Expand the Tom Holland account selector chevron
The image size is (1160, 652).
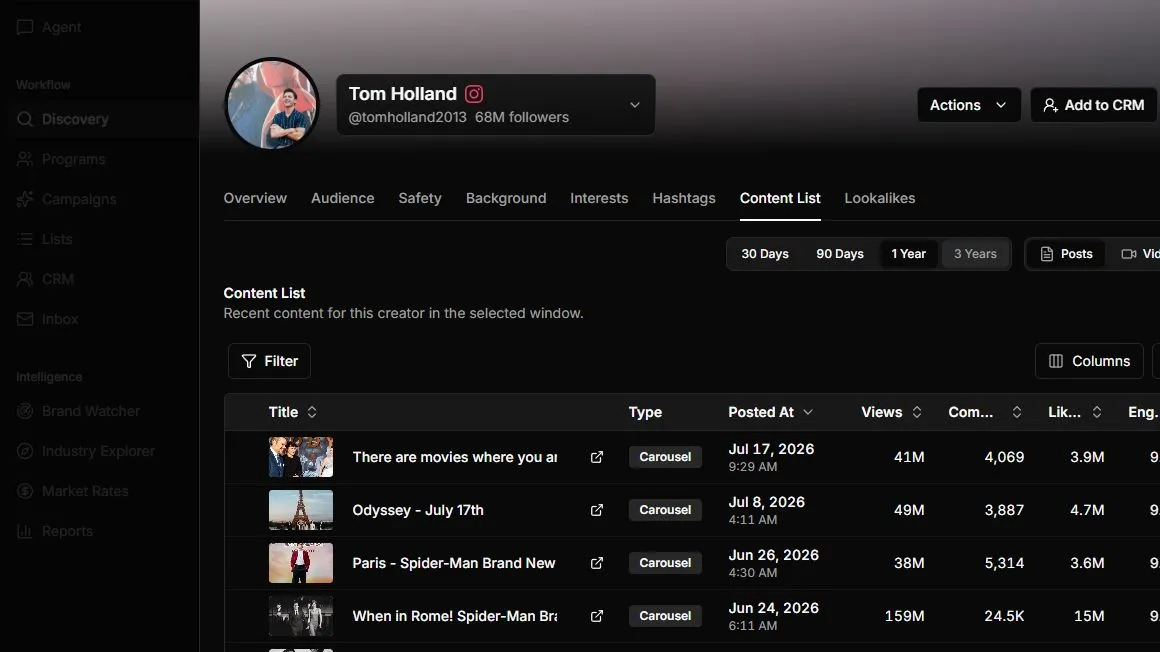point(635,105)
